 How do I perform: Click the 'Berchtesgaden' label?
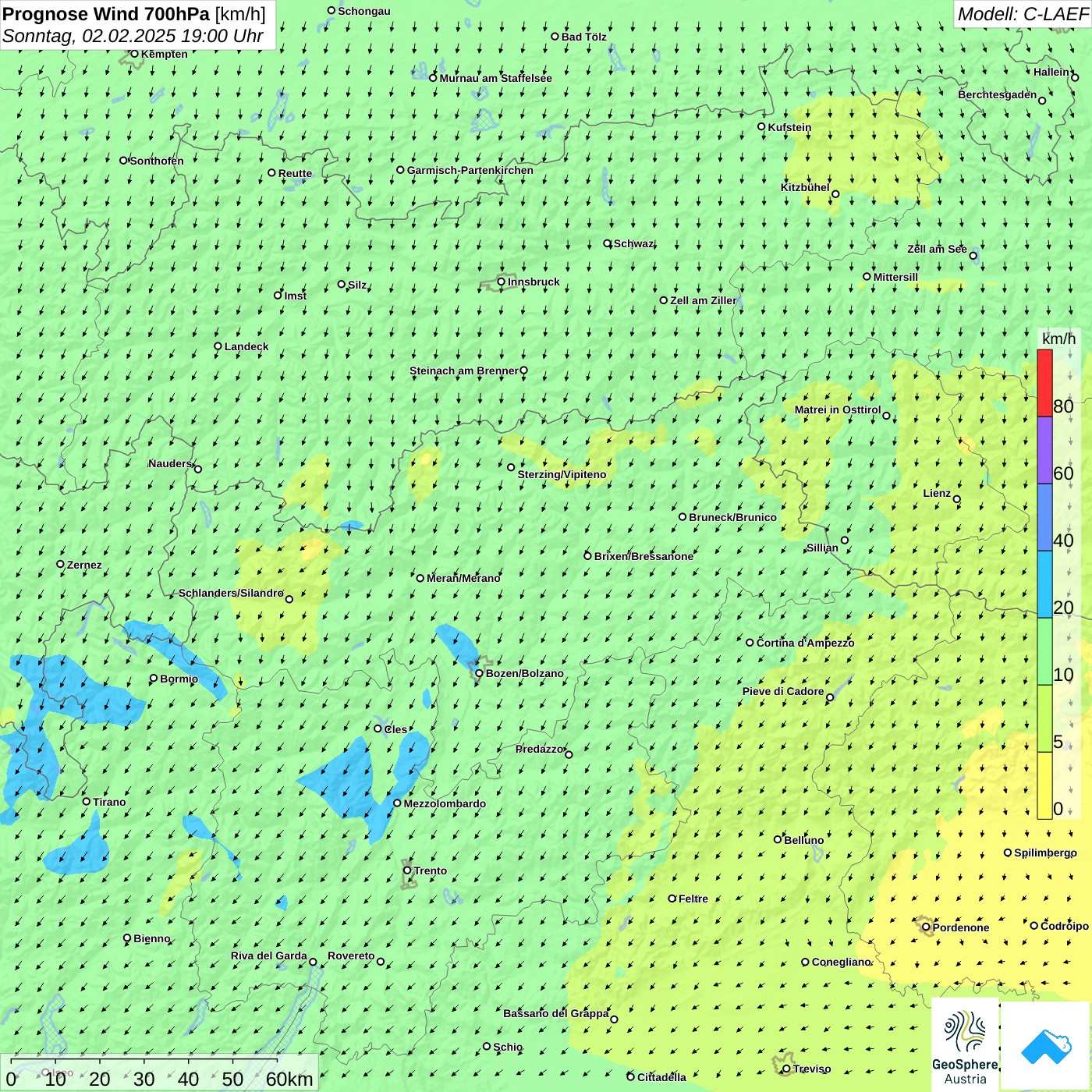[x=997, y=94]
